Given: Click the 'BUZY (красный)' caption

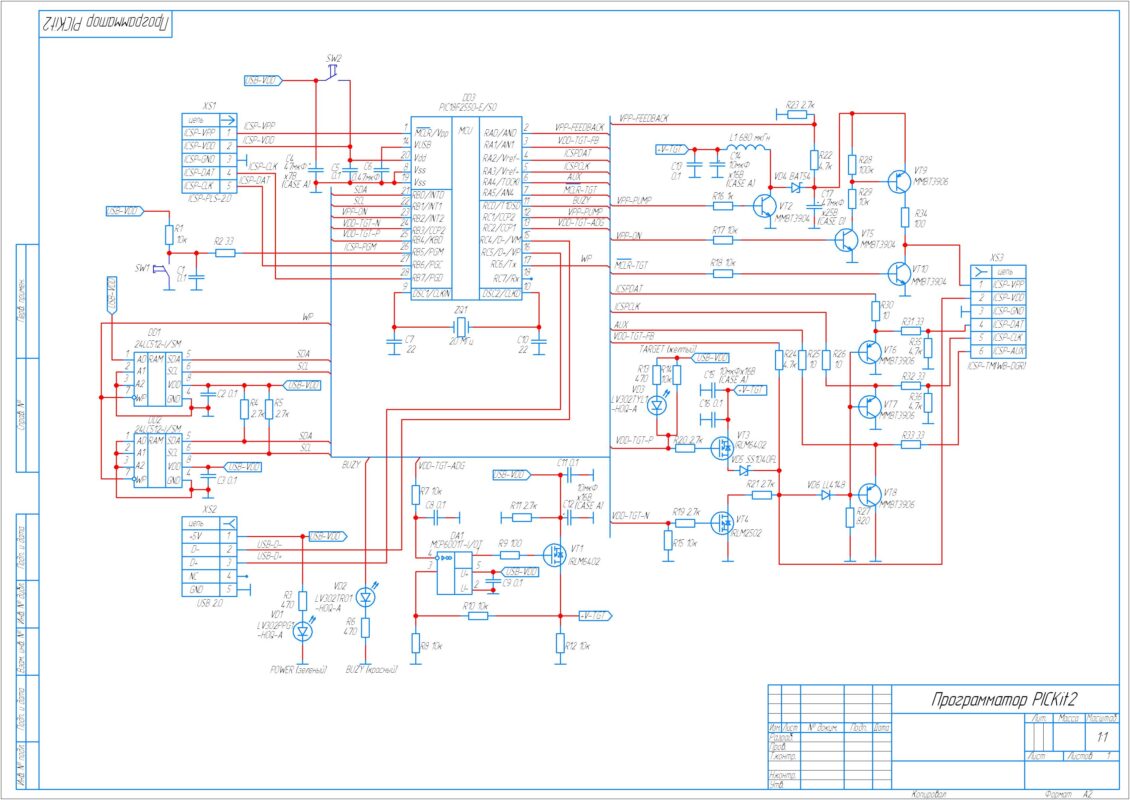Looking at the screenshot, I should [371, 670].
